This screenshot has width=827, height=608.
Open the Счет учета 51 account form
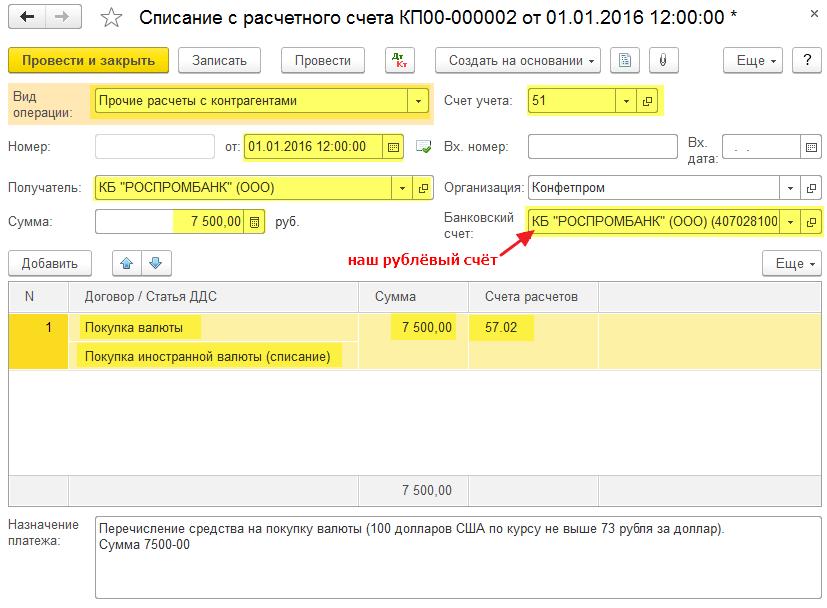pyautogui.click(x=647, y=101)
